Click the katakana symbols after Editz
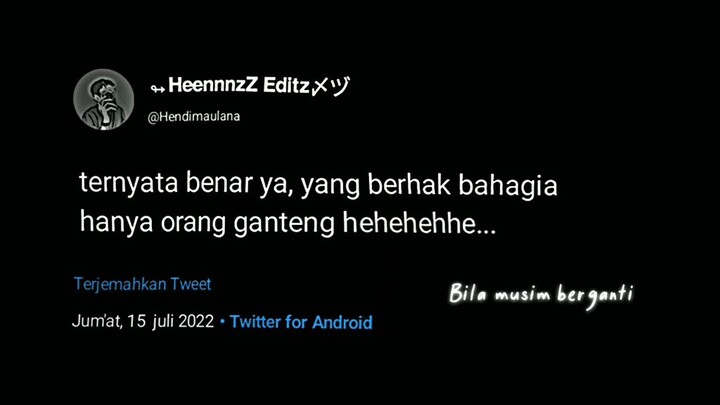This screenshot has height=405, width=720. (331, 86)
